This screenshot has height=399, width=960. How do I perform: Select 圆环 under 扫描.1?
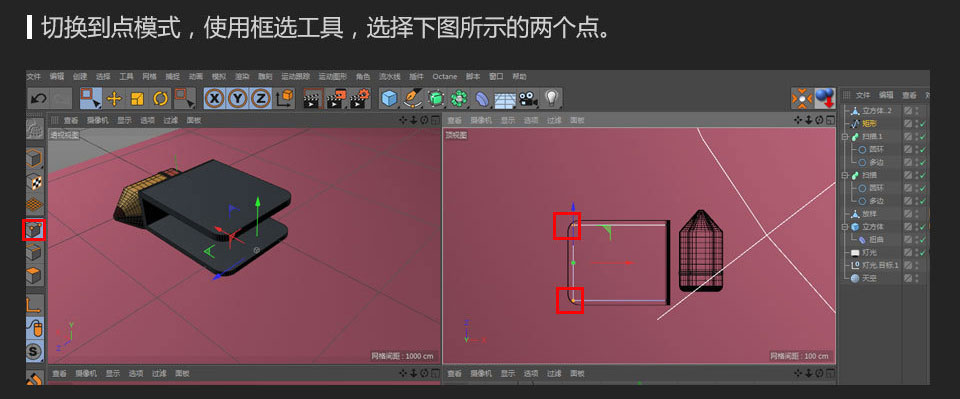coord(877,149)
